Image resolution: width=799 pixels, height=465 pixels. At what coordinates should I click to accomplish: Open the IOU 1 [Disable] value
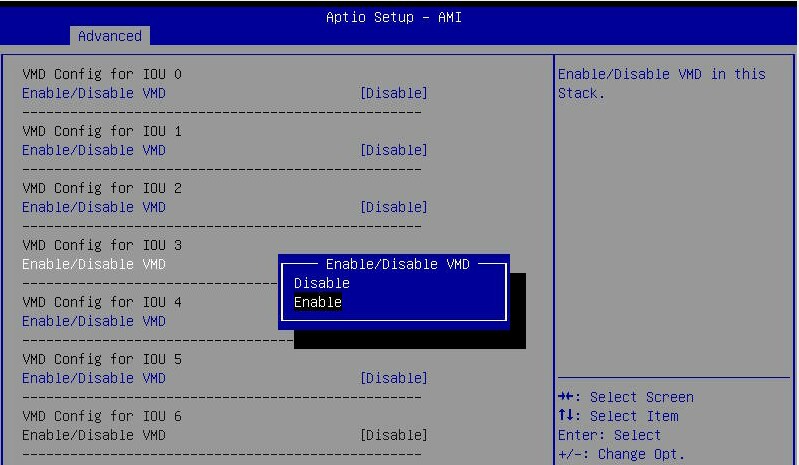(393, 150)
